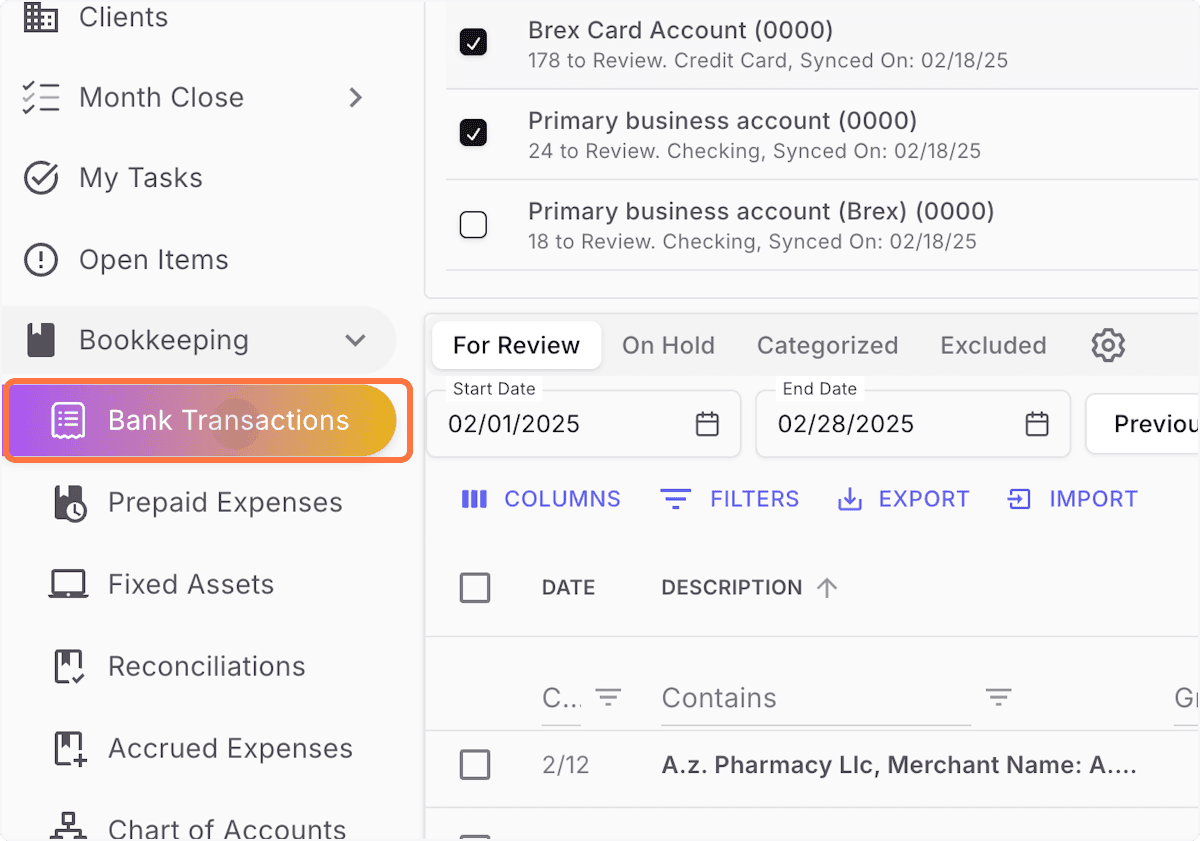Click the IMPORT button
Viewport: 1200px width, 841px height.
1071,498
